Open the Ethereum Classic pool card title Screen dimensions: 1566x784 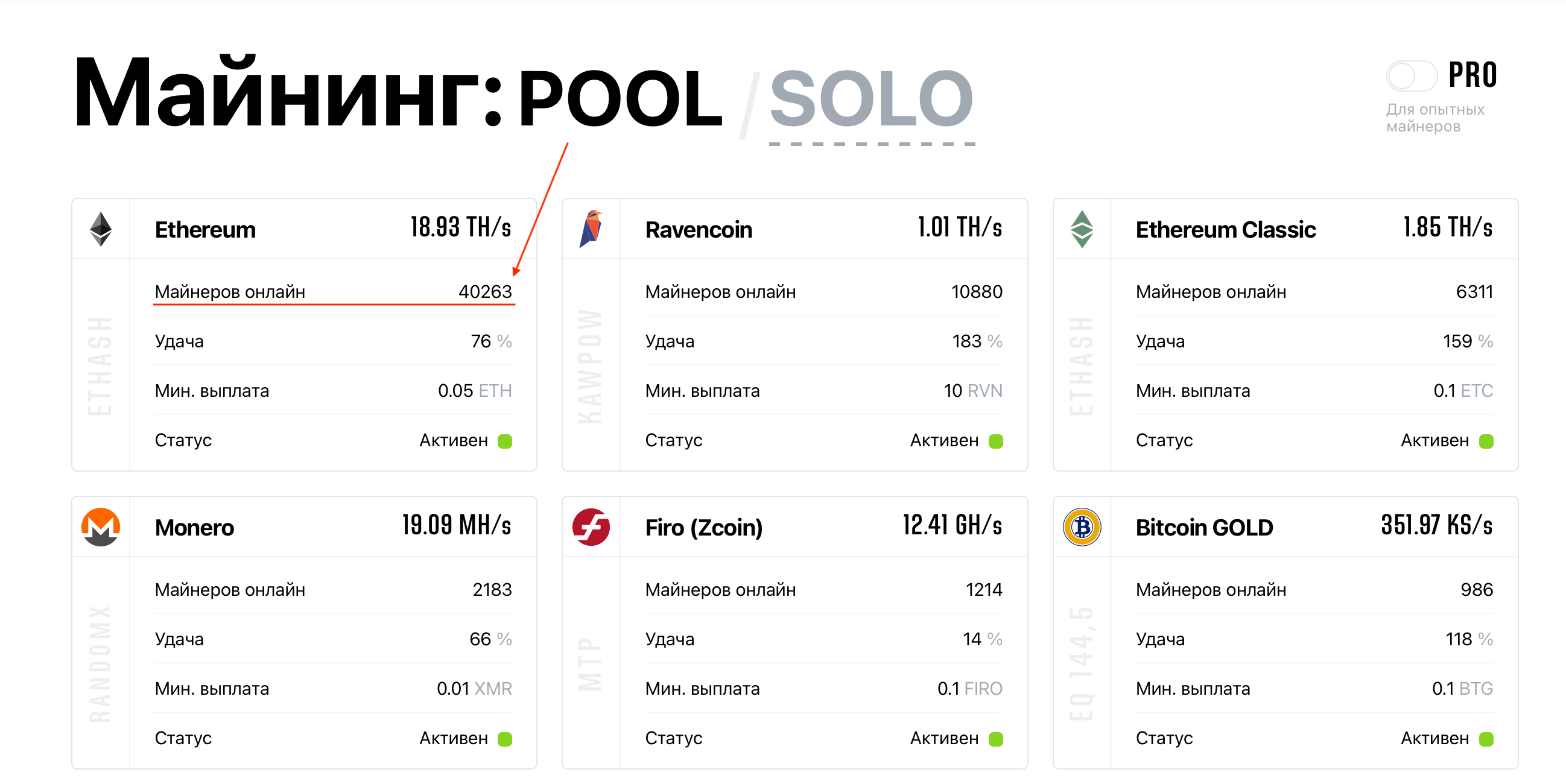1226,230
